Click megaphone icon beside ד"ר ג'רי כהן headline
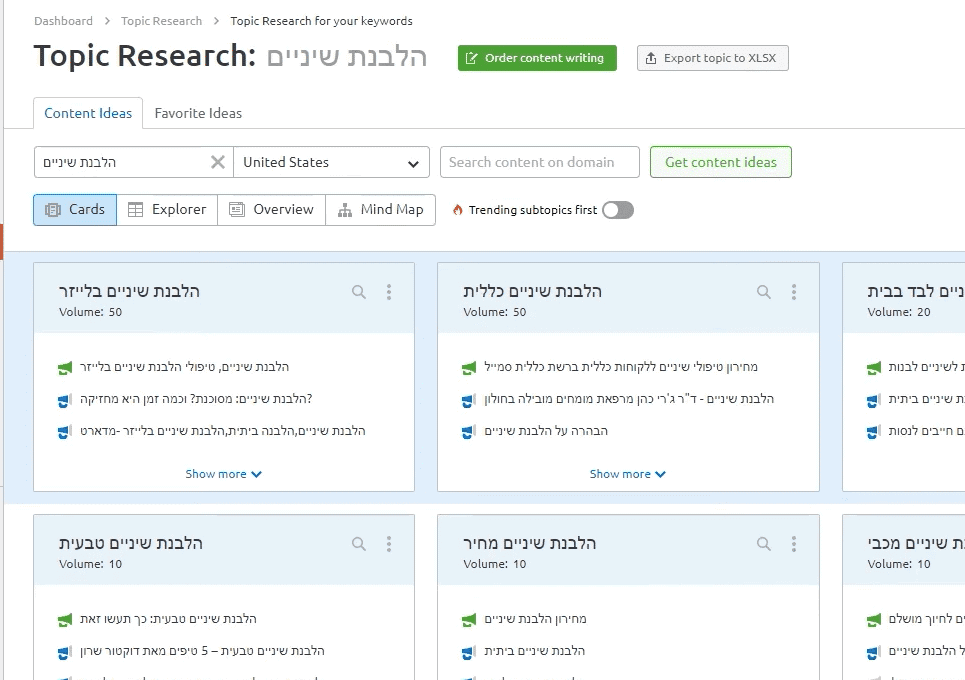This screenshot has width=965, height=680. tap(469, 401)
